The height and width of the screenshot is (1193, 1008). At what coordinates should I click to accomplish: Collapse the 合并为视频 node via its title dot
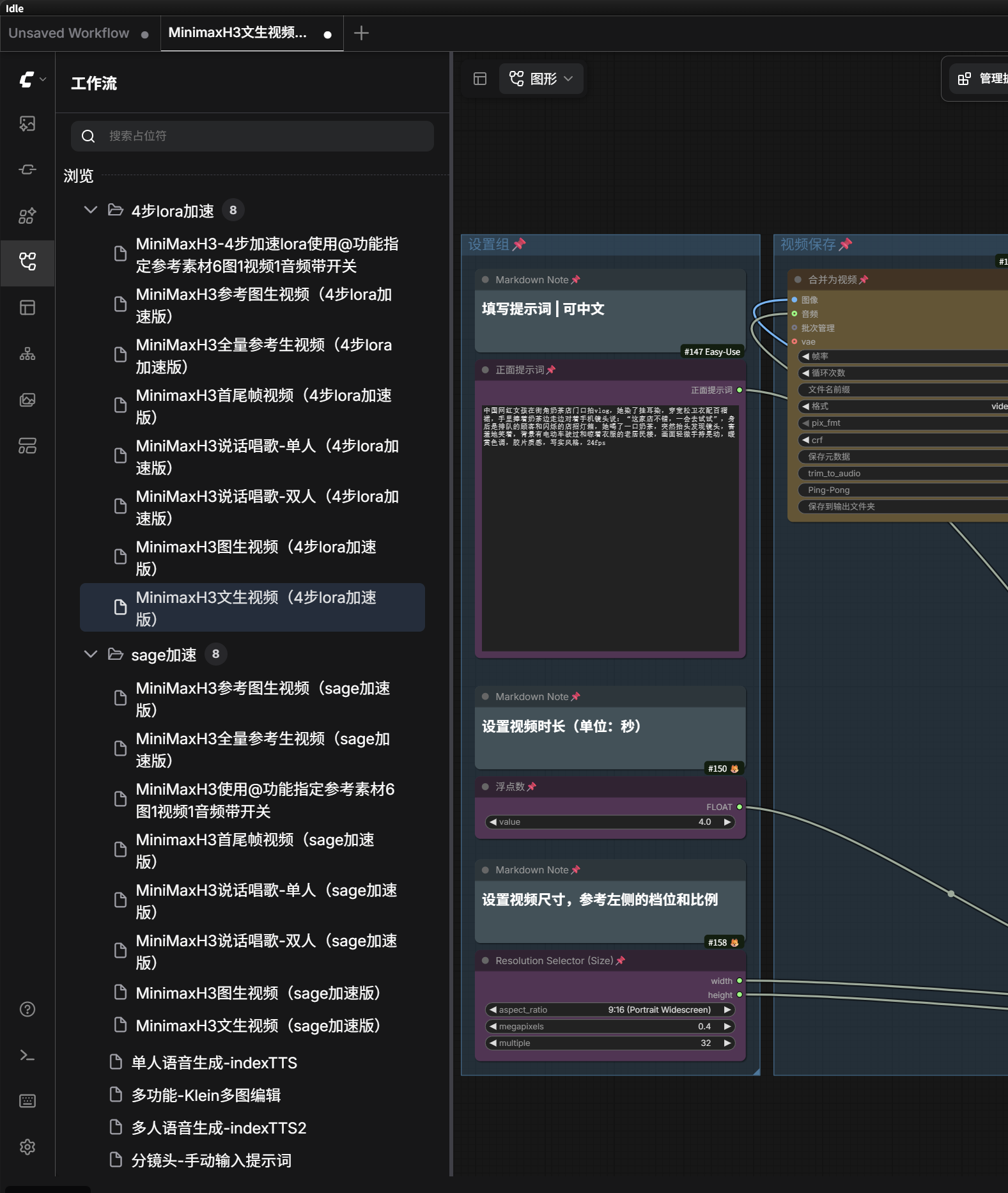[x=798, y=280]
